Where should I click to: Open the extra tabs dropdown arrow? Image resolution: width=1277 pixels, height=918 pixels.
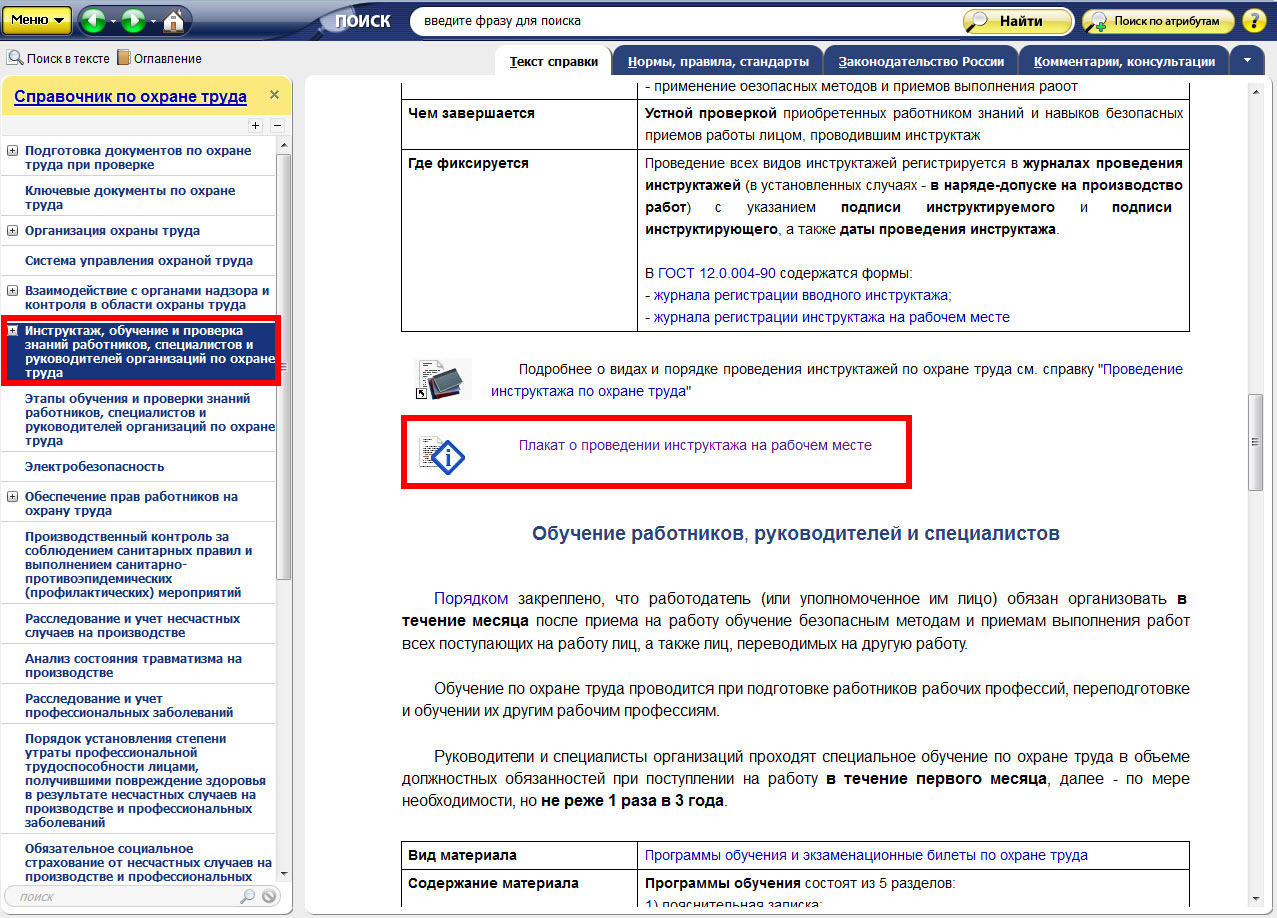(1247, 60)
